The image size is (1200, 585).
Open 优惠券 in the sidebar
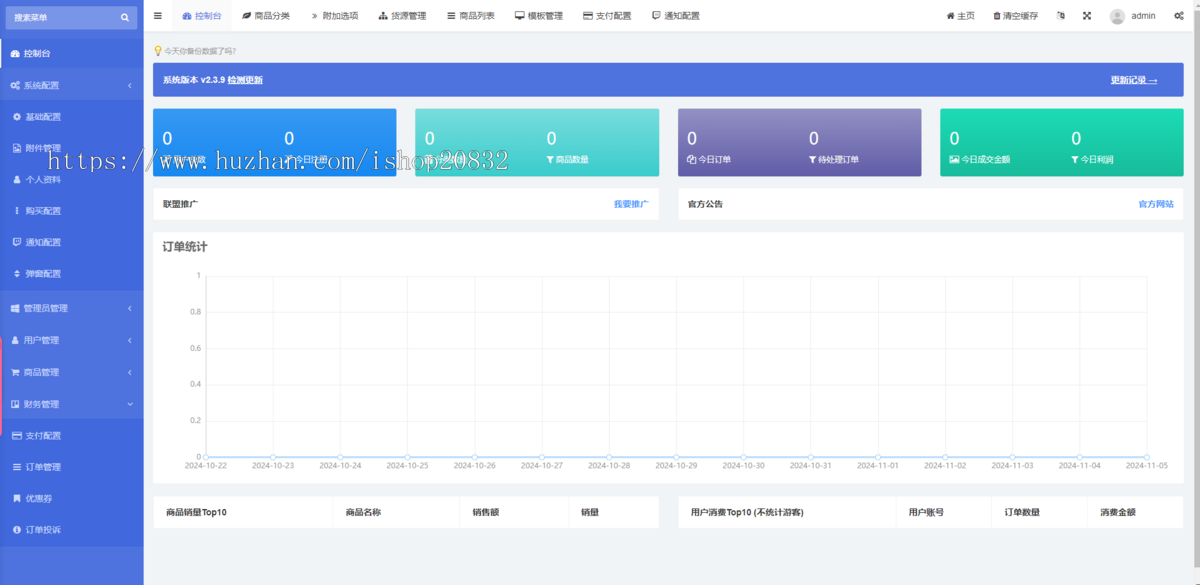click(x=40, y=498)
